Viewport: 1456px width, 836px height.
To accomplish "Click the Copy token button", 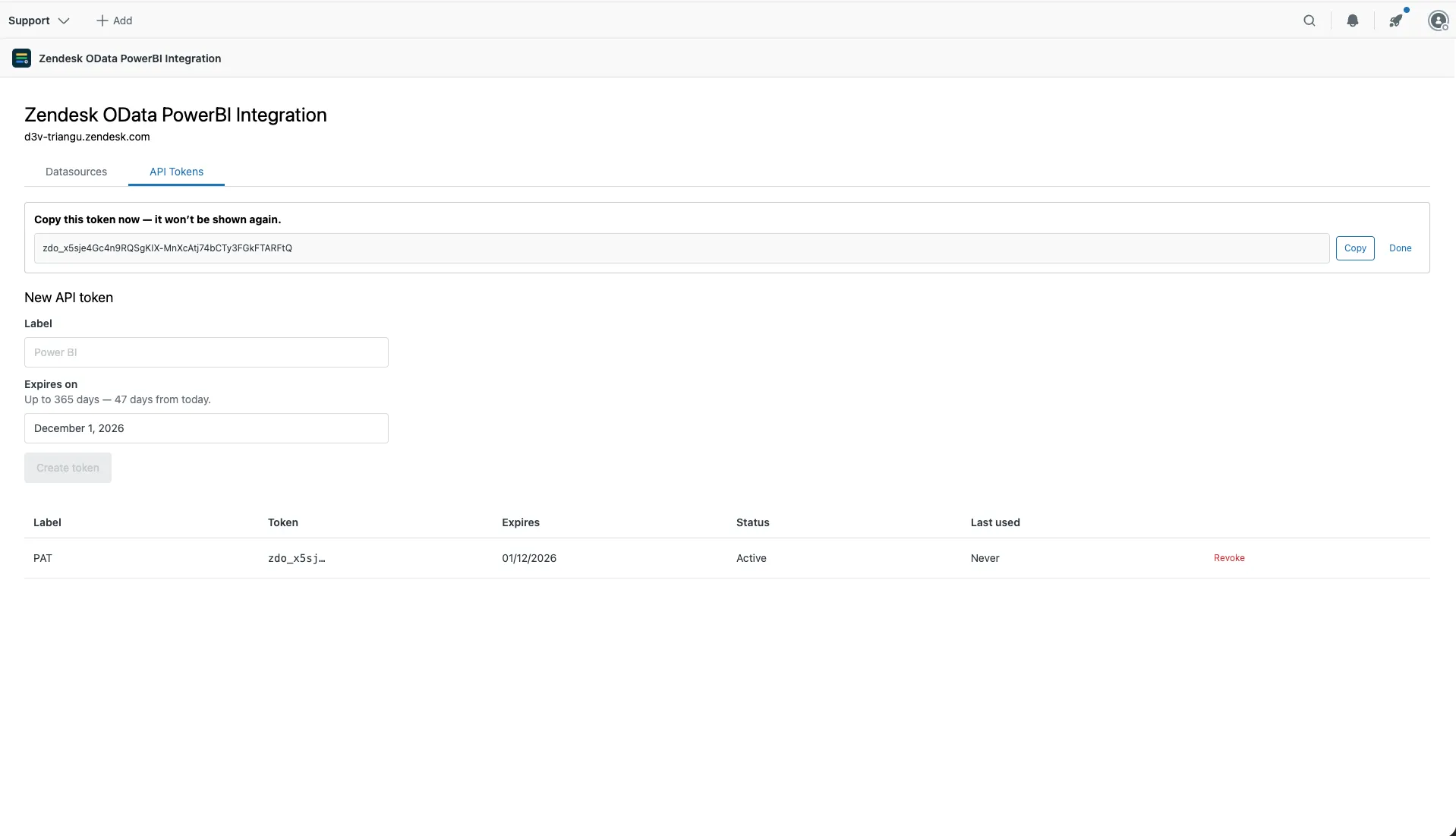I will [1355, 248].
